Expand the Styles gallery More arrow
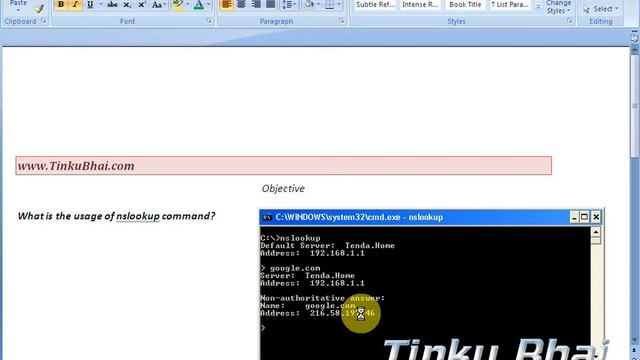The image size is (640, 360). point(538,7)
